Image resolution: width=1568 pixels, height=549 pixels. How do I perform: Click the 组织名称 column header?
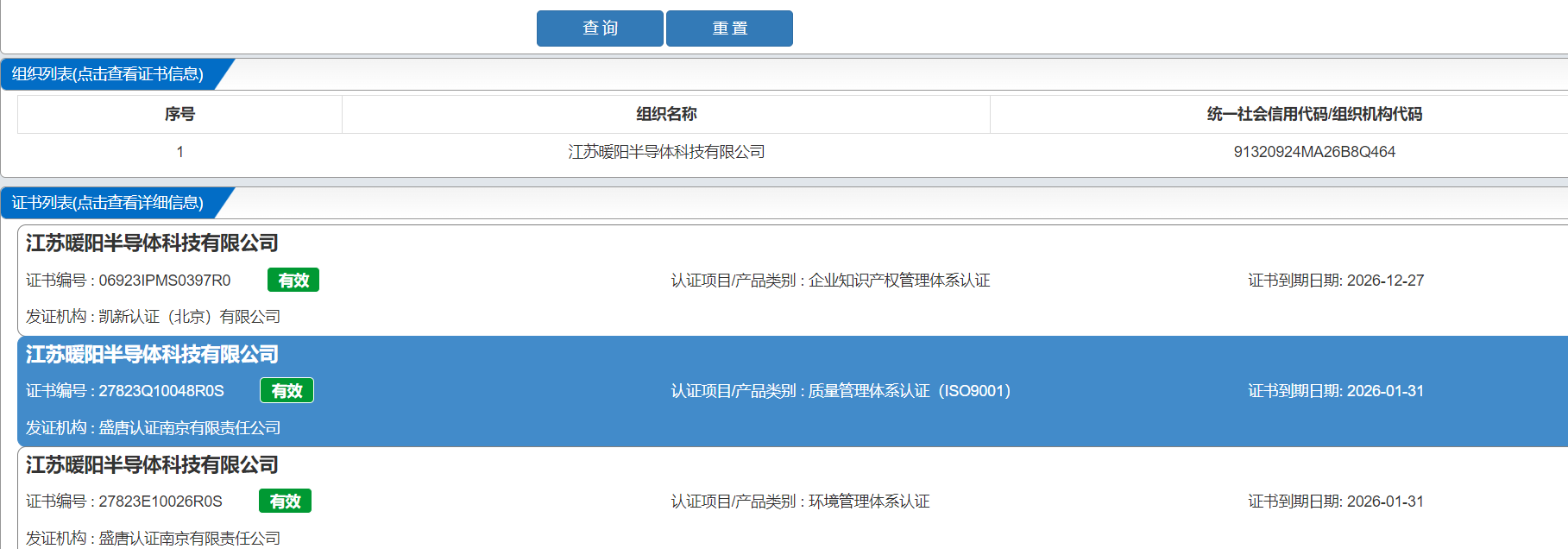pos(666,114)
